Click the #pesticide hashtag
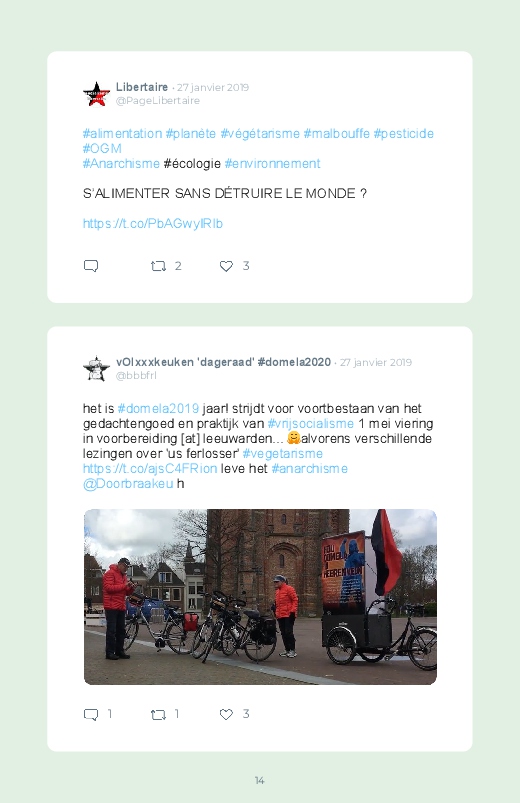 pos(403,134)
